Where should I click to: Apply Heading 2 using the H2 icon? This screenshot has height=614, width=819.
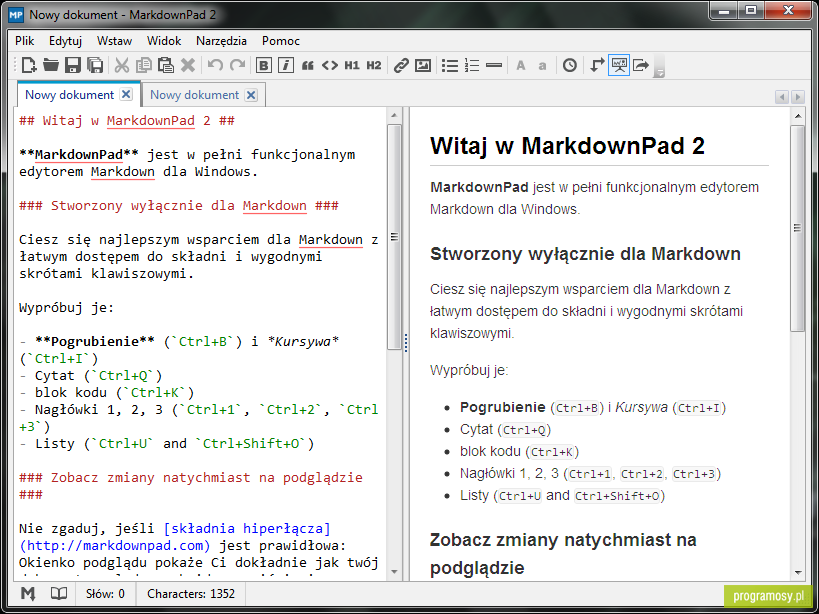click(x=373, y=65)
